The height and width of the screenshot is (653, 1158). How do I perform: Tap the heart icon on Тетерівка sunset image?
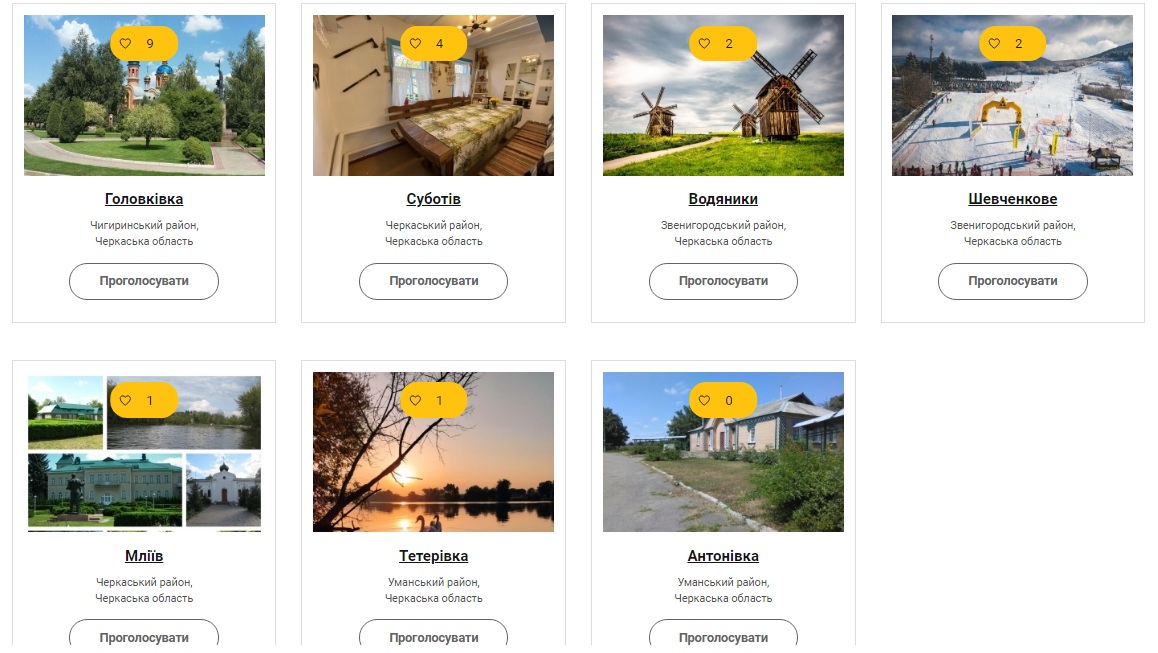416,400
